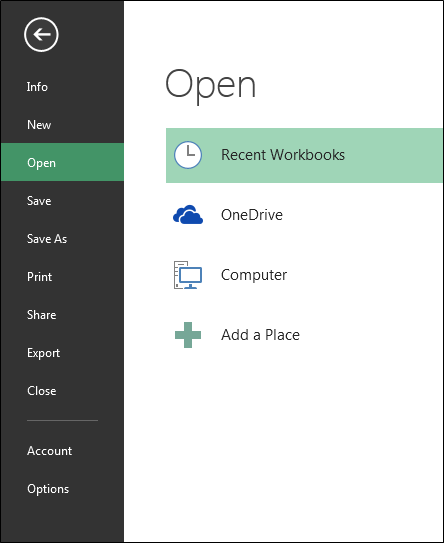444x543 pixels.
Task: Select the OneDrive location text
Action: pos(252,215)
